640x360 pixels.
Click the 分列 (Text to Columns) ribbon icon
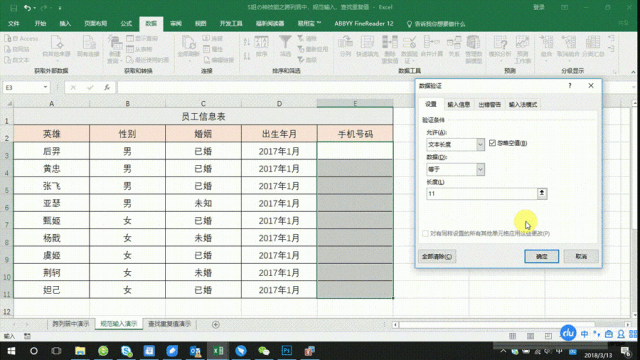tap(345, 46)
